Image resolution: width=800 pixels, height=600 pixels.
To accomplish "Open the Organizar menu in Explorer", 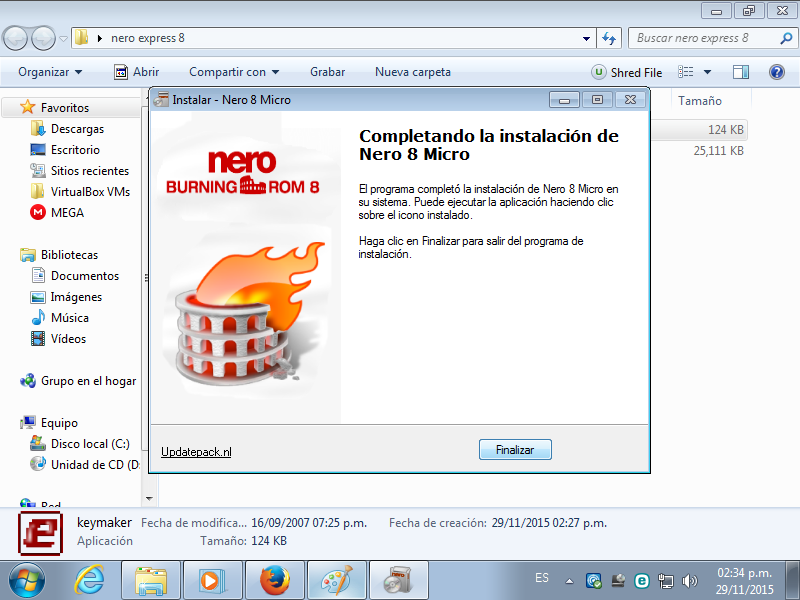I will point(50,72).
